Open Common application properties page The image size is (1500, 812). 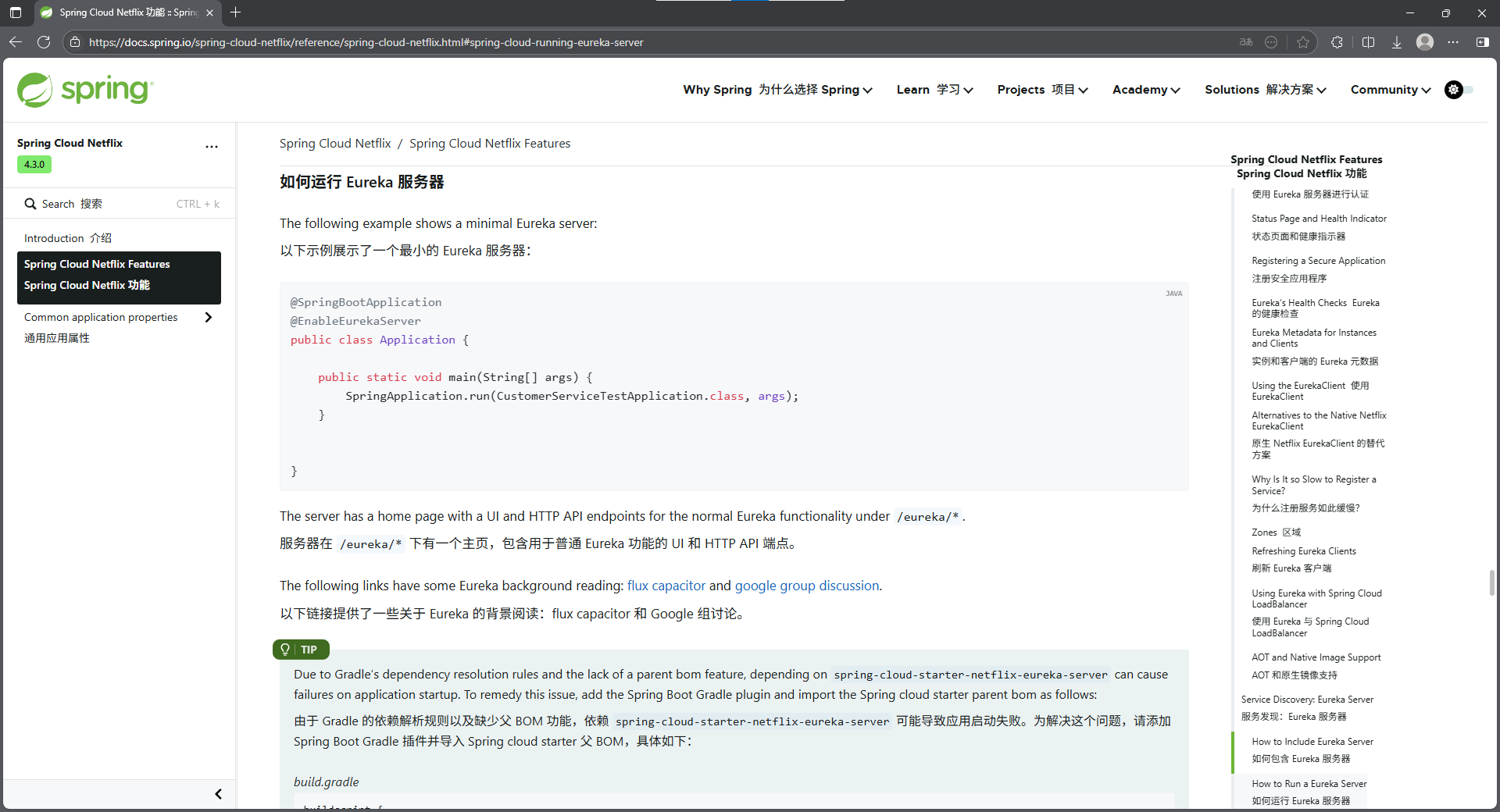click(x=101, y=317)
